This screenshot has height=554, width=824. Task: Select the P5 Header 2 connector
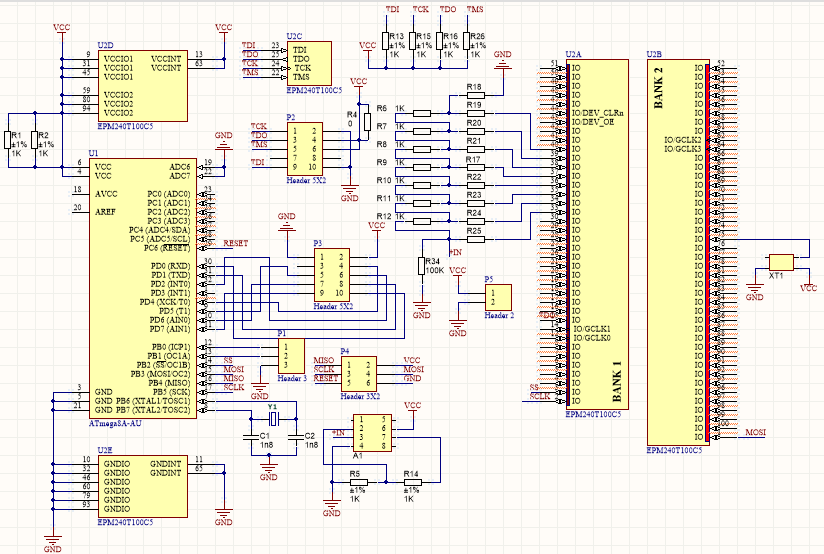coord(498,297)
